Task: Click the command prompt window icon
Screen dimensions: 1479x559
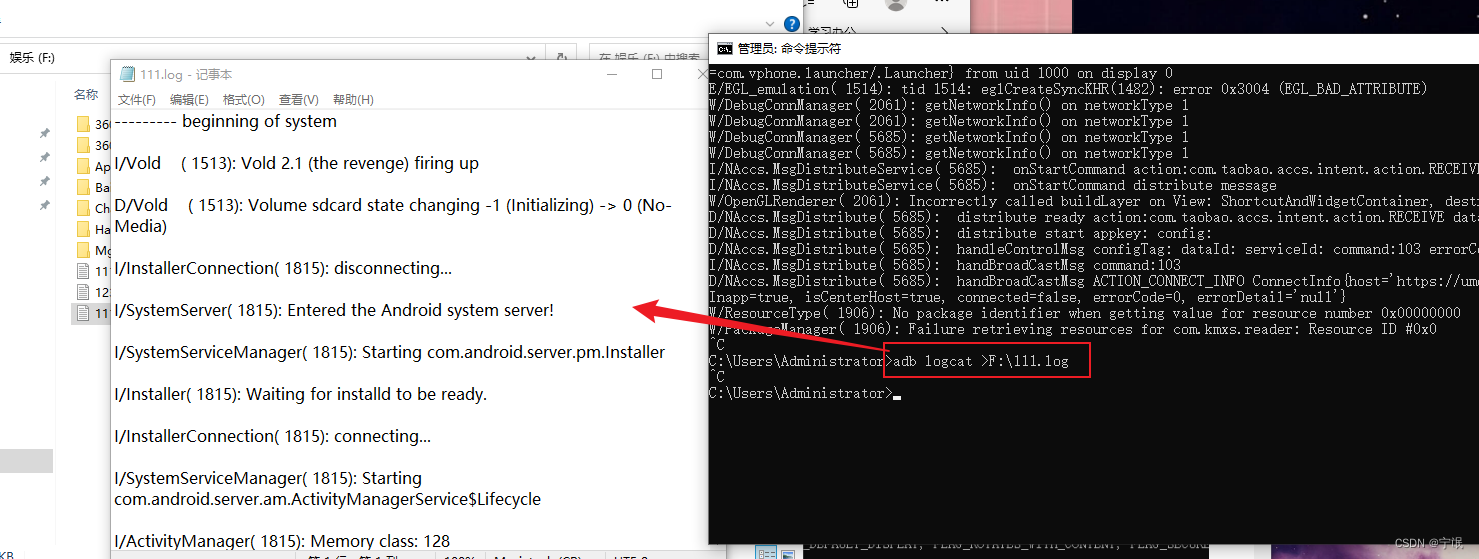Action: click(725, 48)
